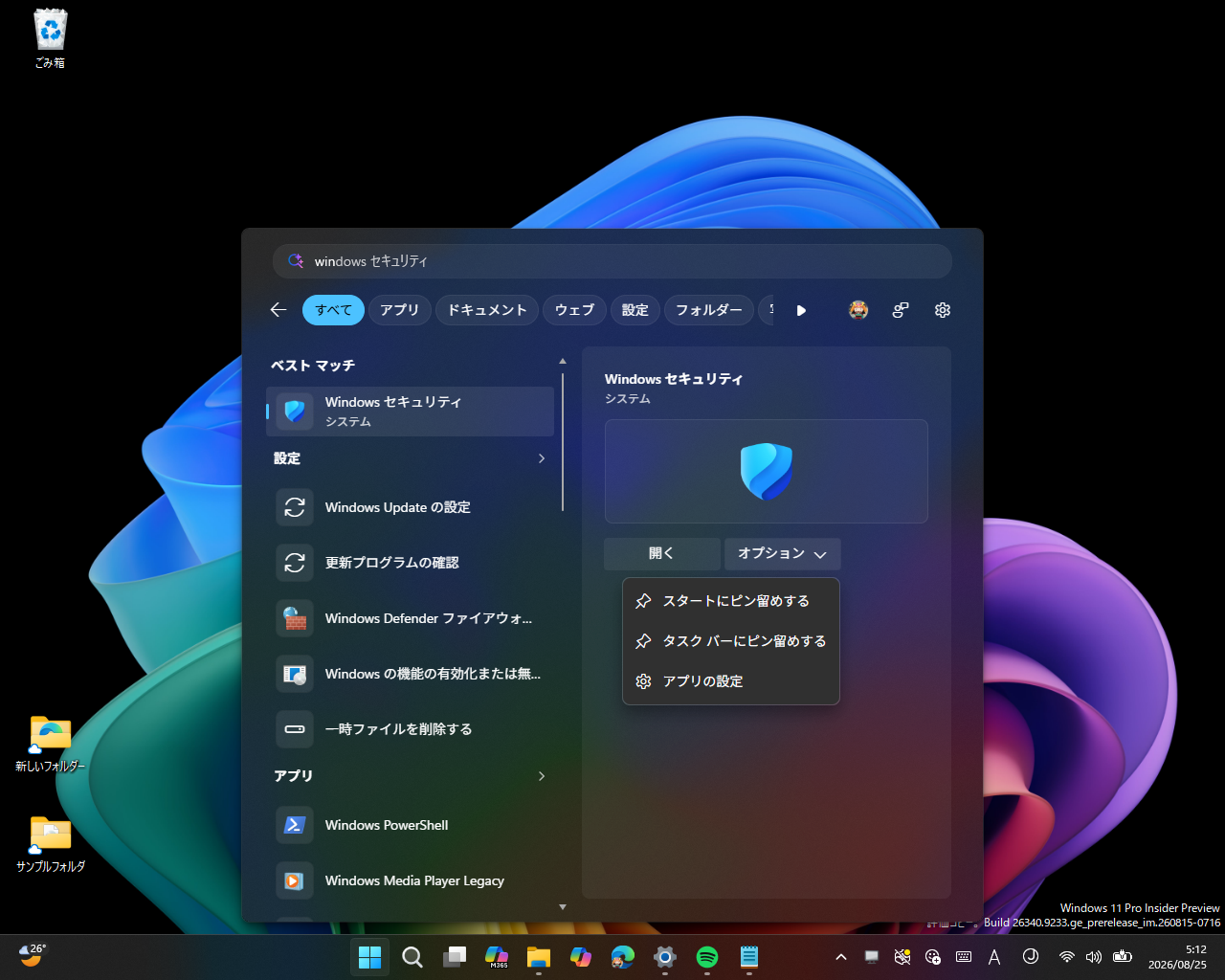The width and height of the screenshot is (1225, 980).
Task: Launch Copilot from the taskbar
Action: pyautogui.click(x=581, y=957)
